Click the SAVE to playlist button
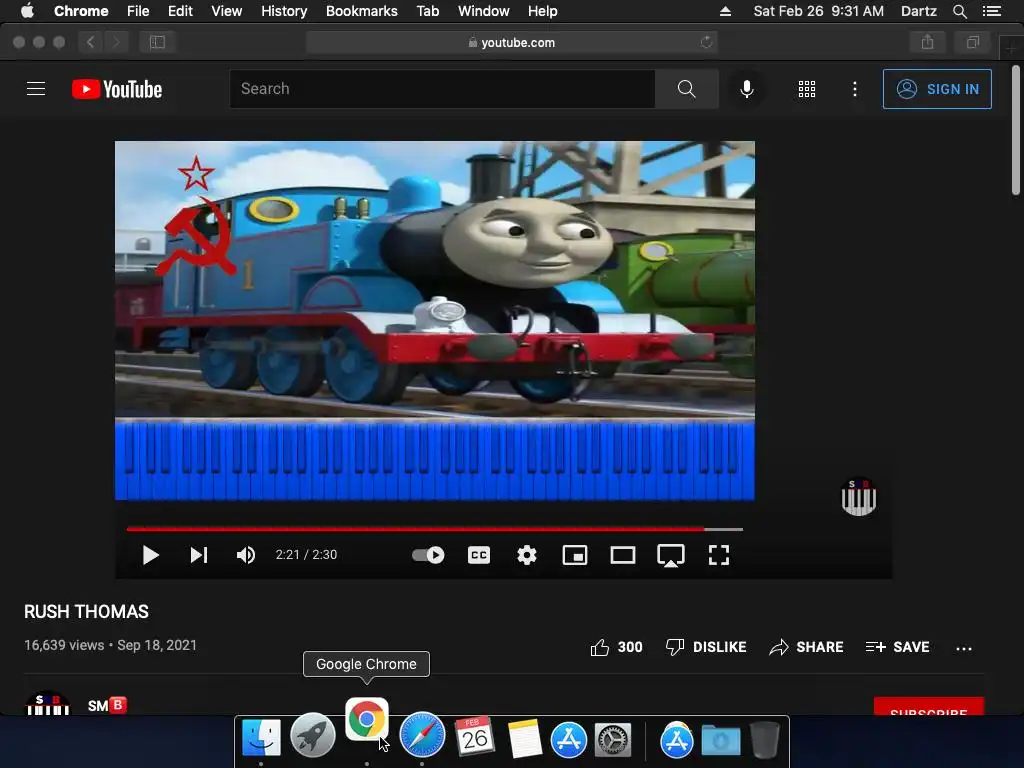The image size is (1024, 768). [897, 647]
